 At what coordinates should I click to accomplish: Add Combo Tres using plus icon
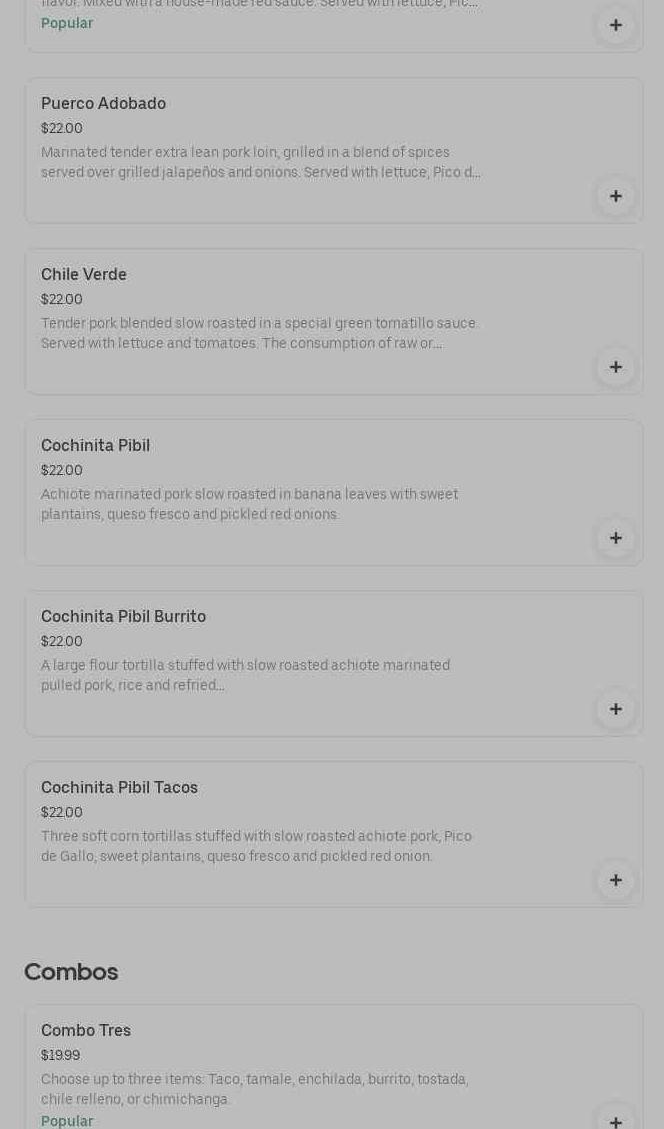[x=615, y=1121]
